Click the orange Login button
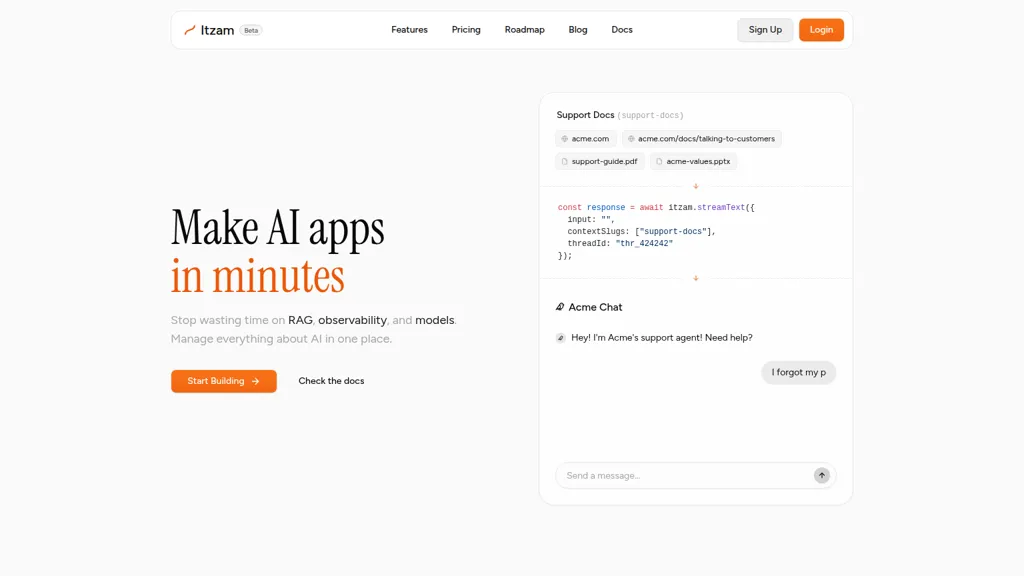This screenshot has width=1024, height=576. coord(821,29)
